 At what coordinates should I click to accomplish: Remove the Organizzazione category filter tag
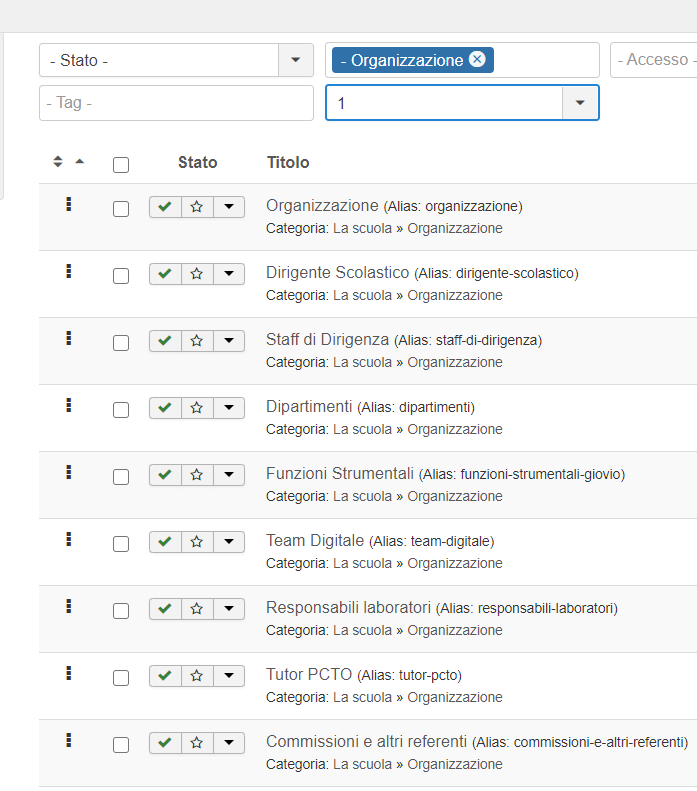477,60
